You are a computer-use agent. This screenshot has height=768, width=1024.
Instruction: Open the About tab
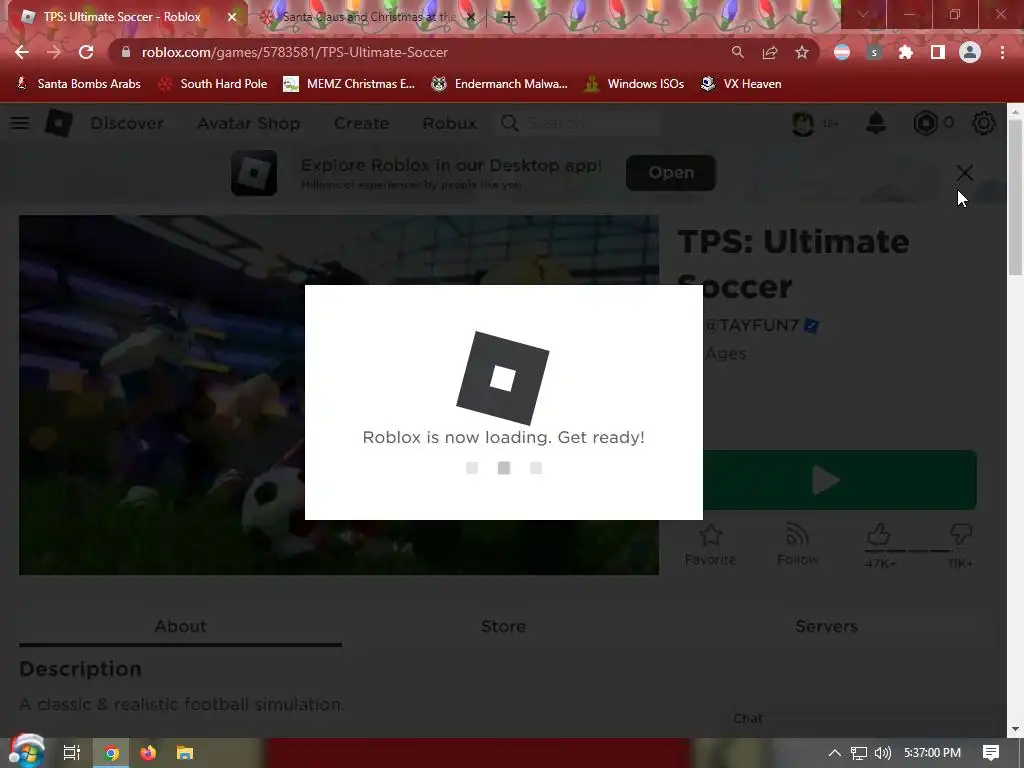[180, 626]
